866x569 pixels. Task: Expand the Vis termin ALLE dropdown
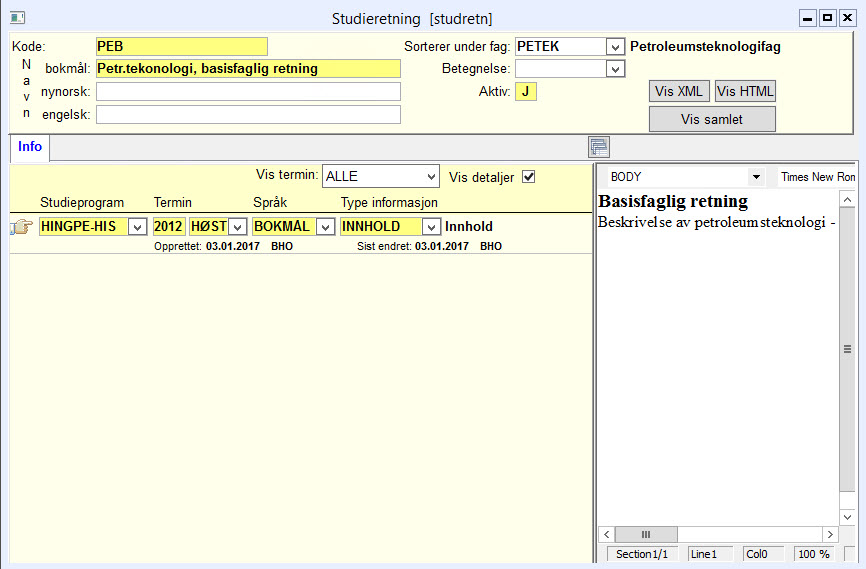(x=432, y=177)
